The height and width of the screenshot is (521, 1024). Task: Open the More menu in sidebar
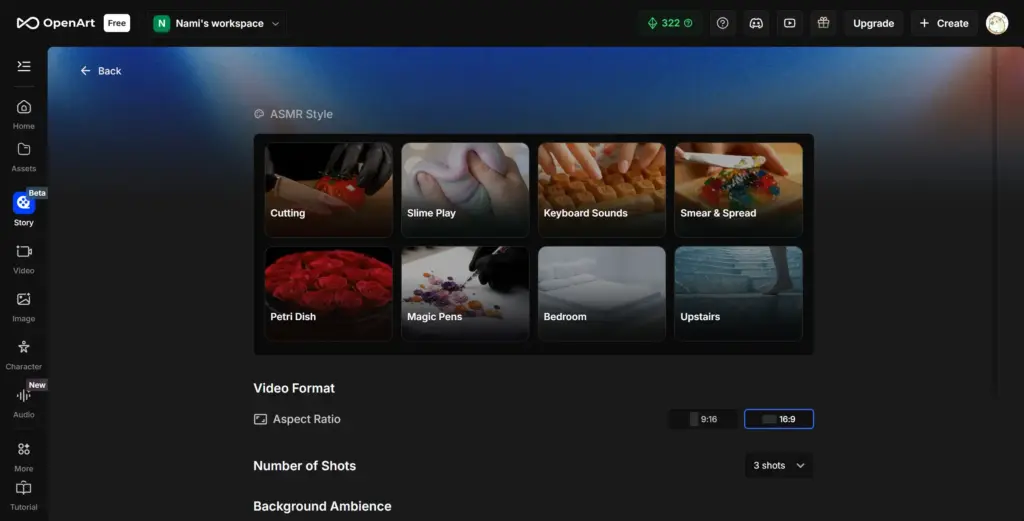(x=24, y=451)
